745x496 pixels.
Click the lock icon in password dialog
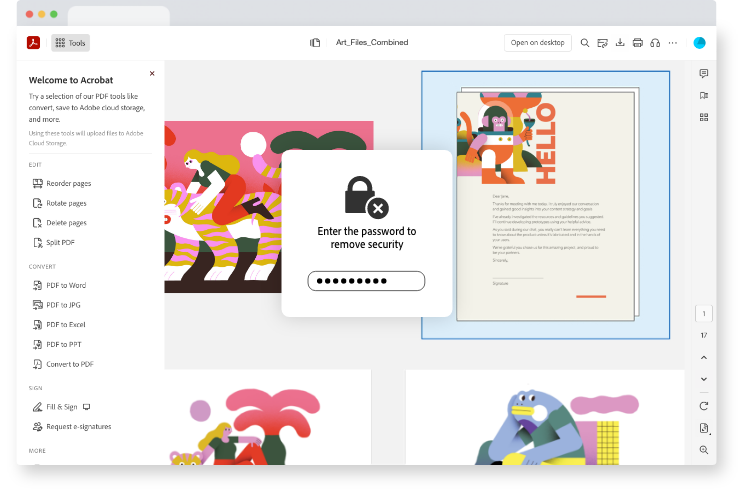point(366,198)
